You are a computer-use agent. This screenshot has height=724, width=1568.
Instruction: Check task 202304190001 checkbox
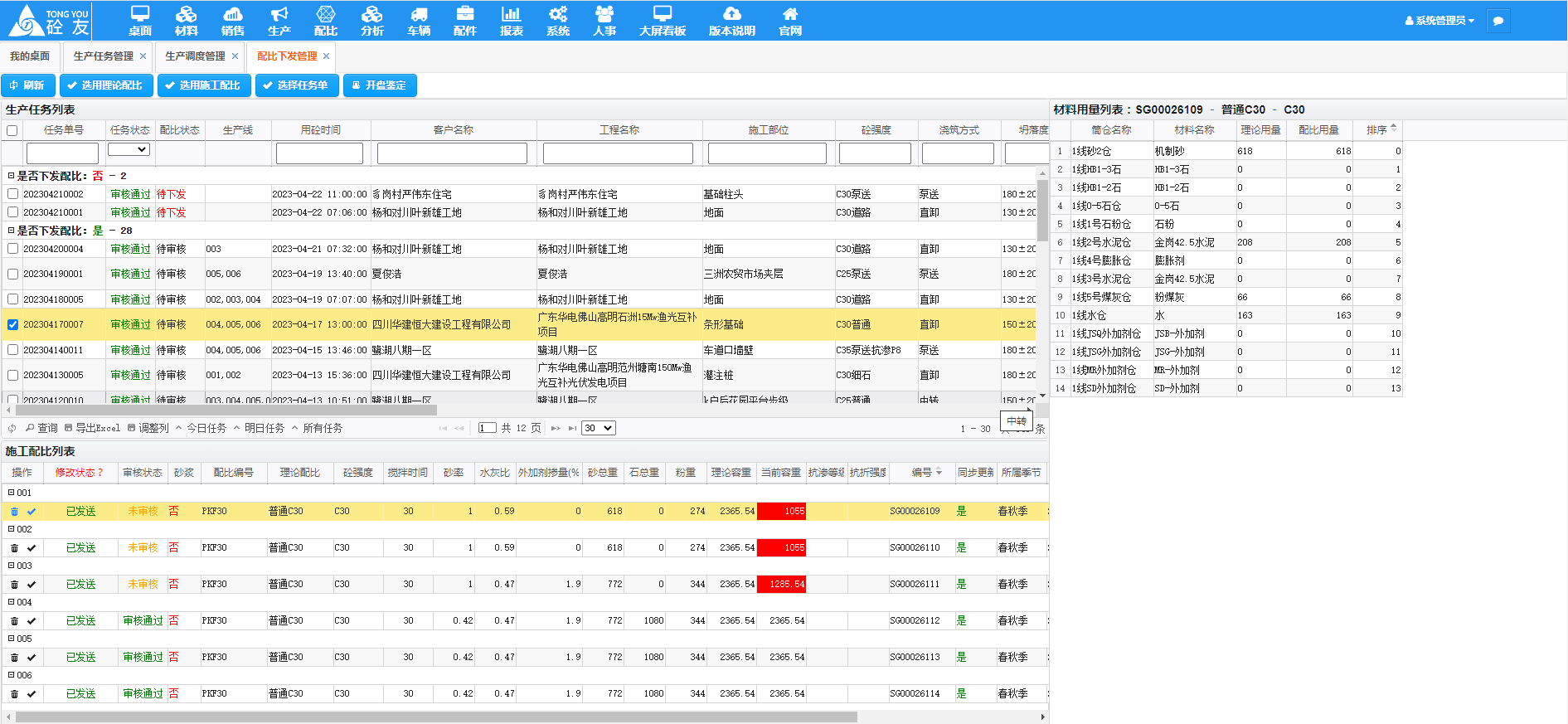(x=12, y=275)
